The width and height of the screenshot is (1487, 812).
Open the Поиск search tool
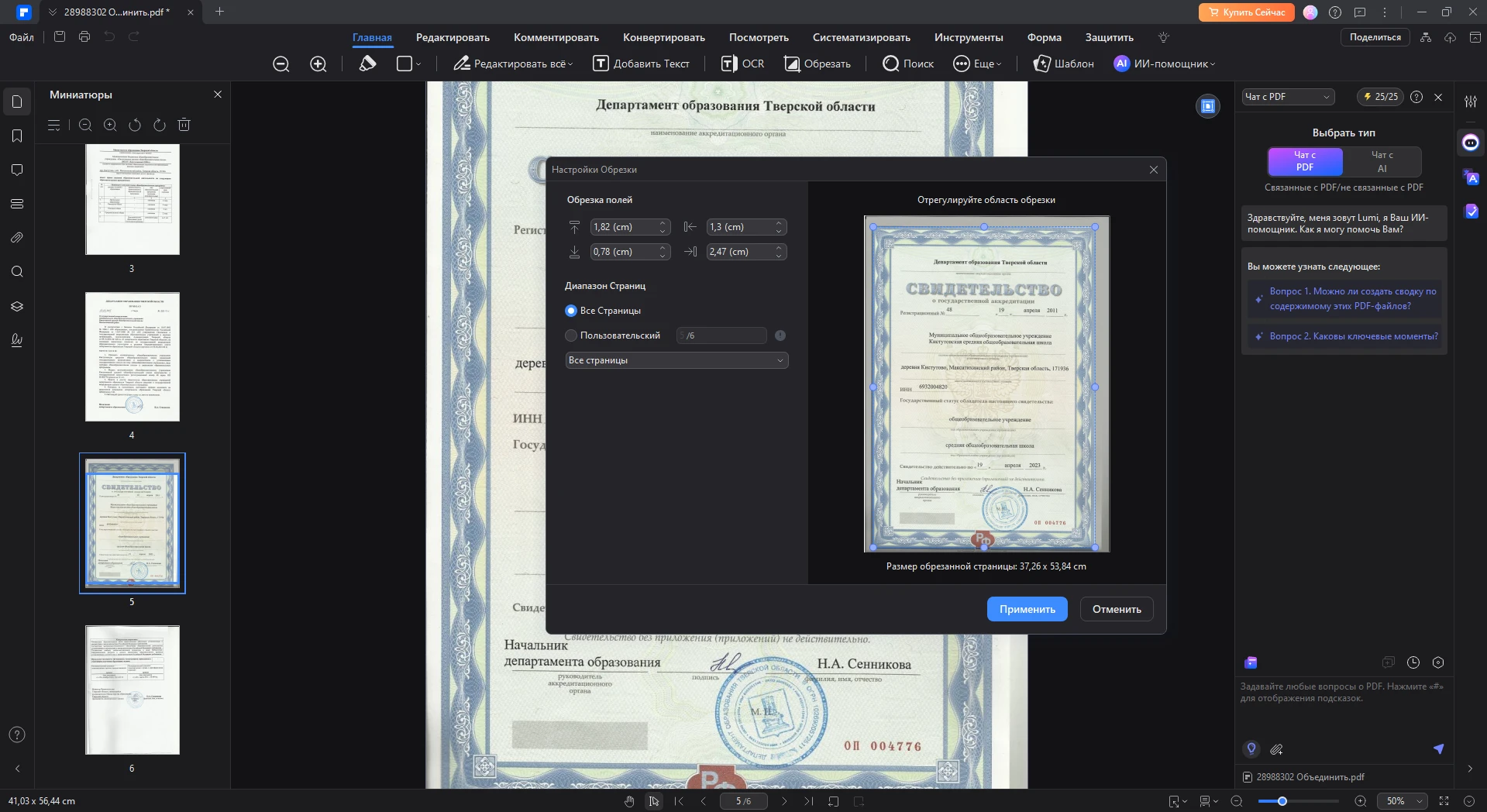pyautogui.click(x=908, y=64)
